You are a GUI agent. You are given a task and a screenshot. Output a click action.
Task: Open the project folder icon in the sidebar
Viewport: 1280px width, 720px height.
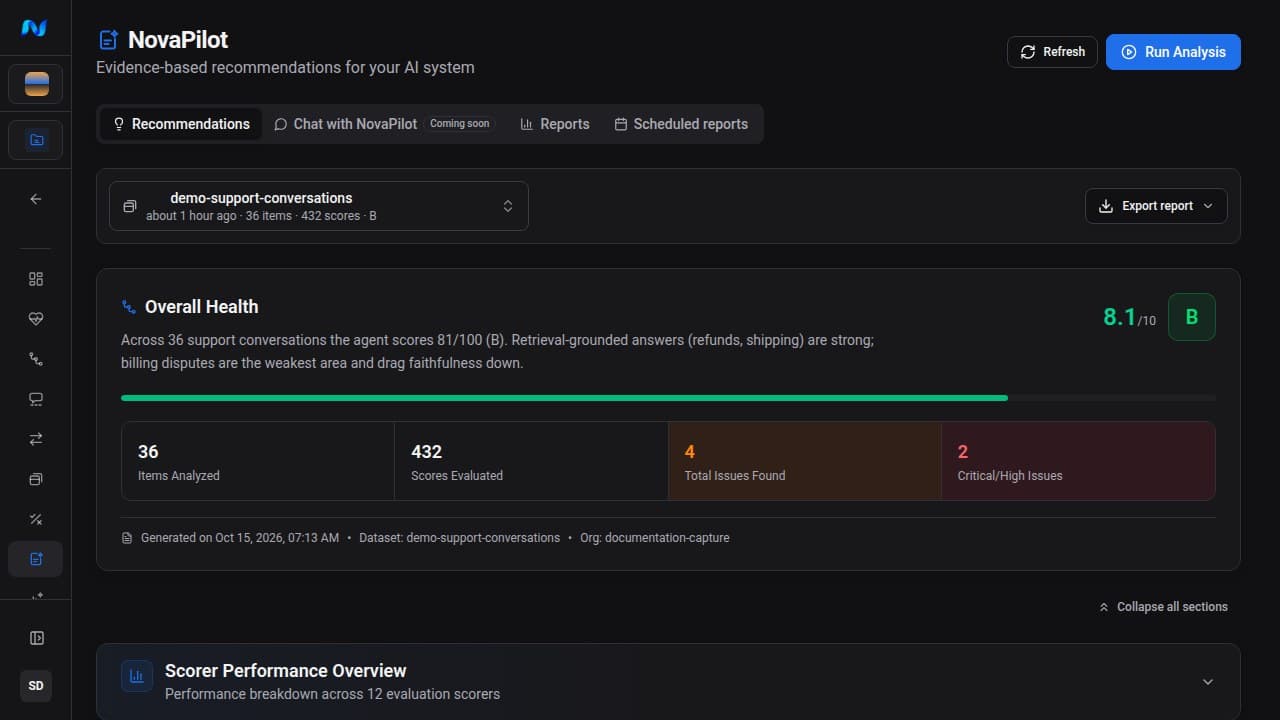pyautogui.click(x=36, y=140)
